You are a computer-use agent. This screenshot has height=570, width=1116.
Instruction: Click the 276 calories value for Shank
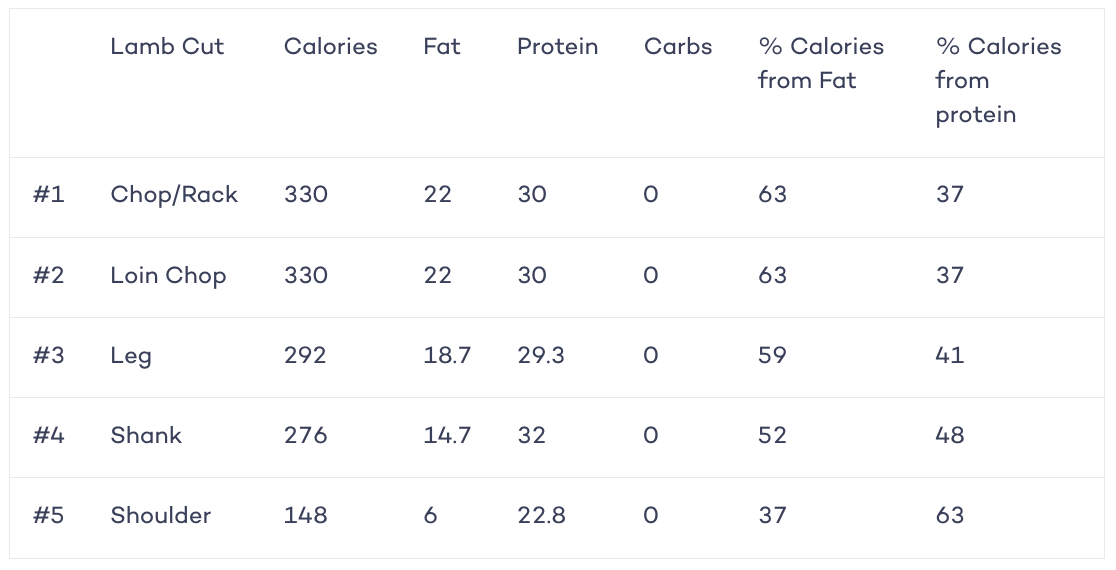(306, 435)
